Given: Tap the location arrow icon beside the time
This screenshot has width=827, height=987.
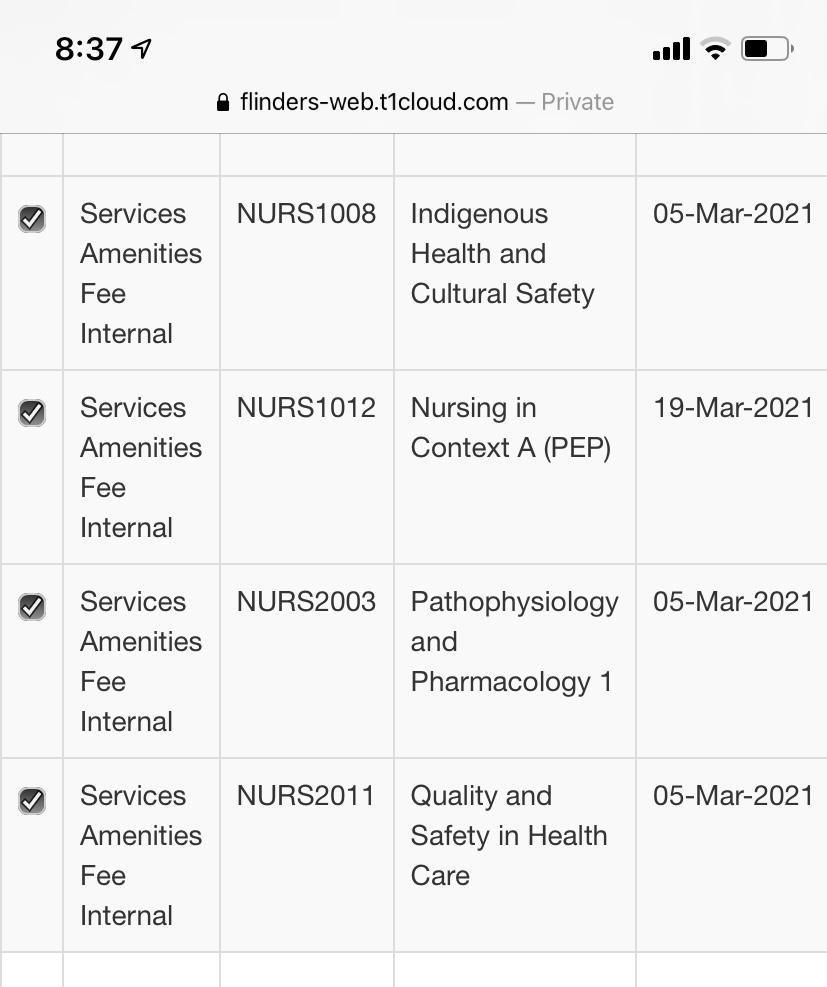Looking at the screenshot, I should coord(142,48).
